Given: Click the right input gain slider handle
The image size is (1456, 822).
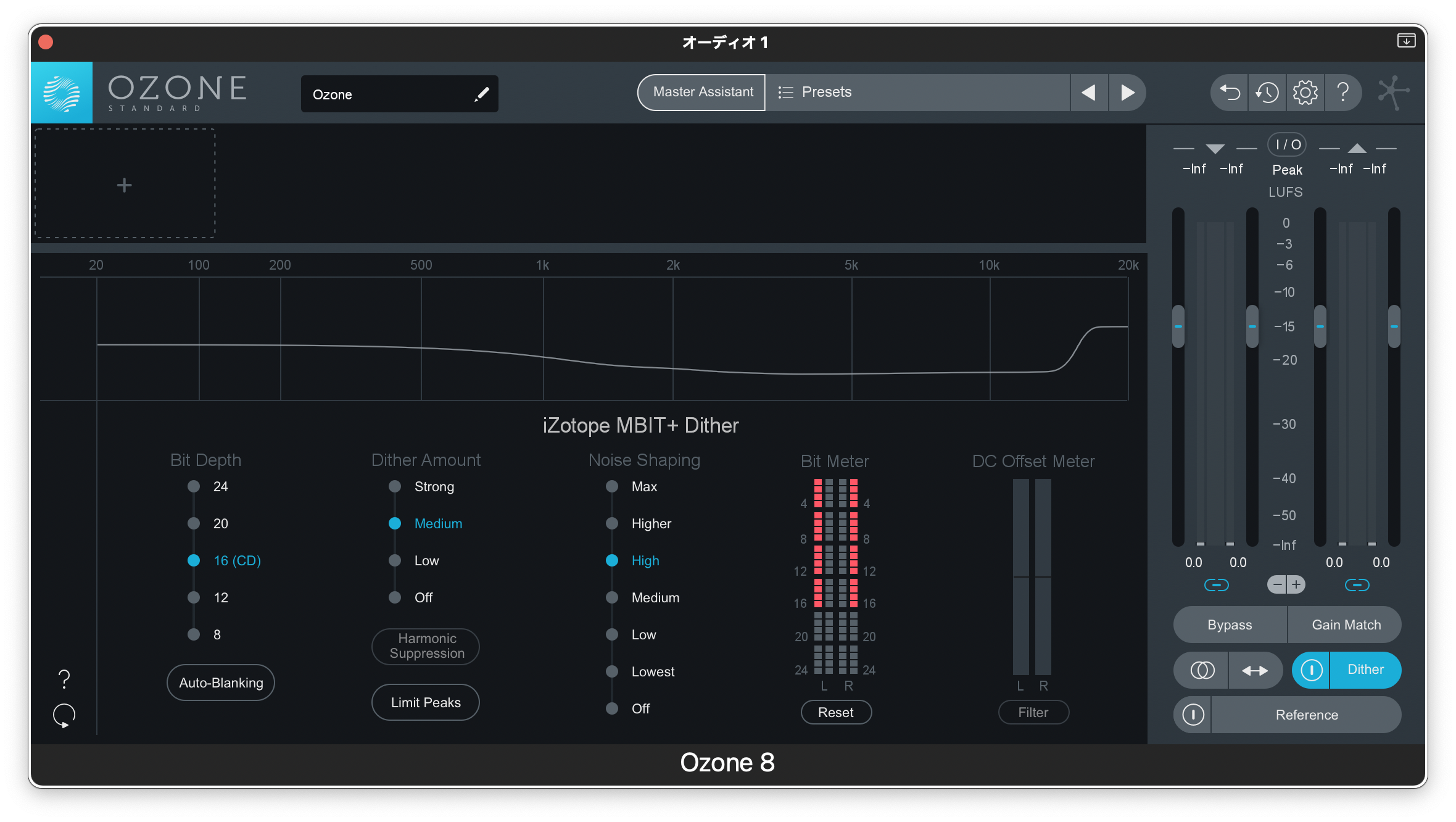Looking at the screenshot, I should click(1252, 326).
